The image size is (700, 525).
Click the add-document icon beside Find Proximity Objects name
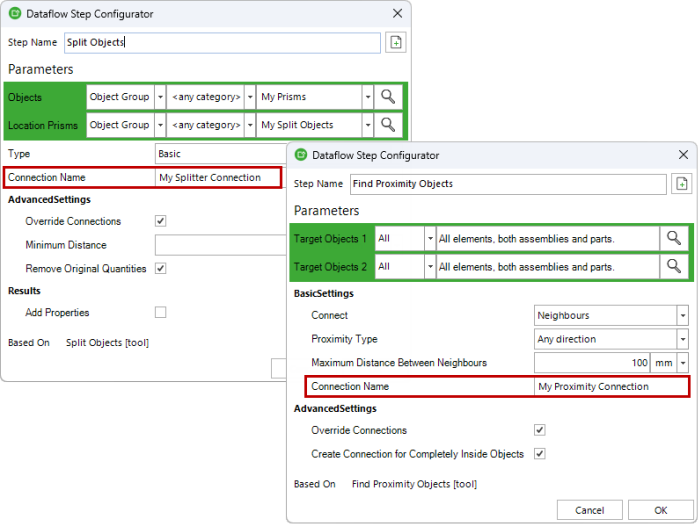pyautogui.click(x=681, y=183)
